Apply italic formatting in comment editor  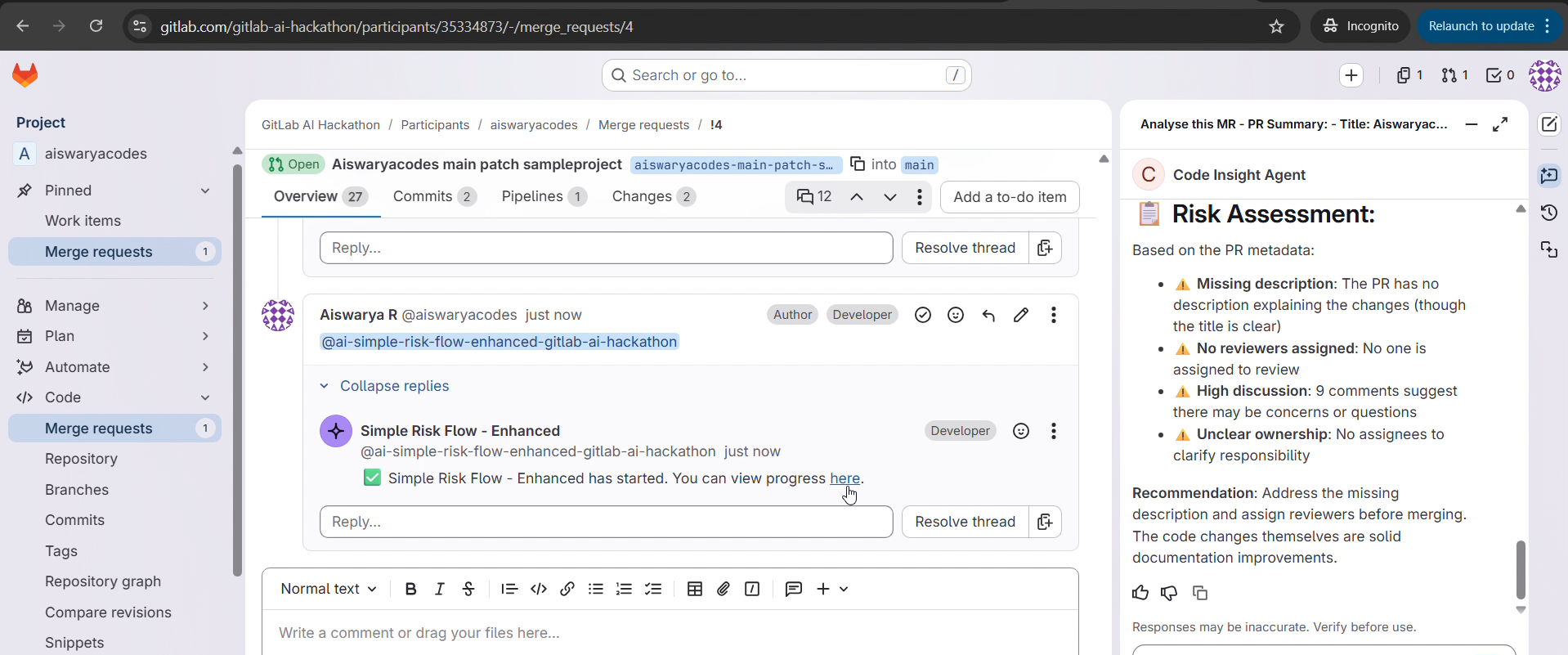pyautogui.click(x=440, y=589)
